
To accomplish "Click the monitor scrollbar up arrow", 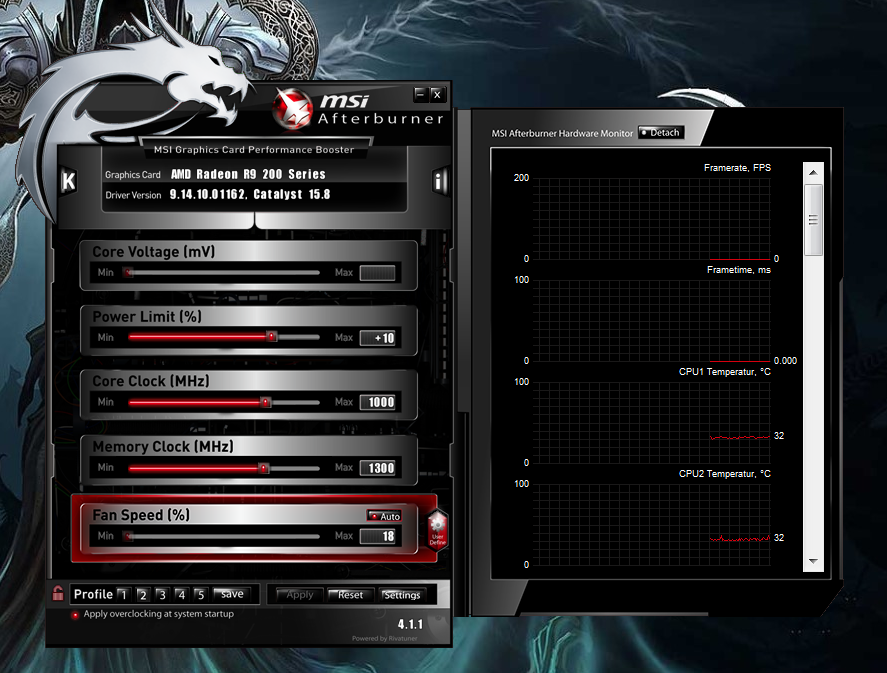I will 813,172.
